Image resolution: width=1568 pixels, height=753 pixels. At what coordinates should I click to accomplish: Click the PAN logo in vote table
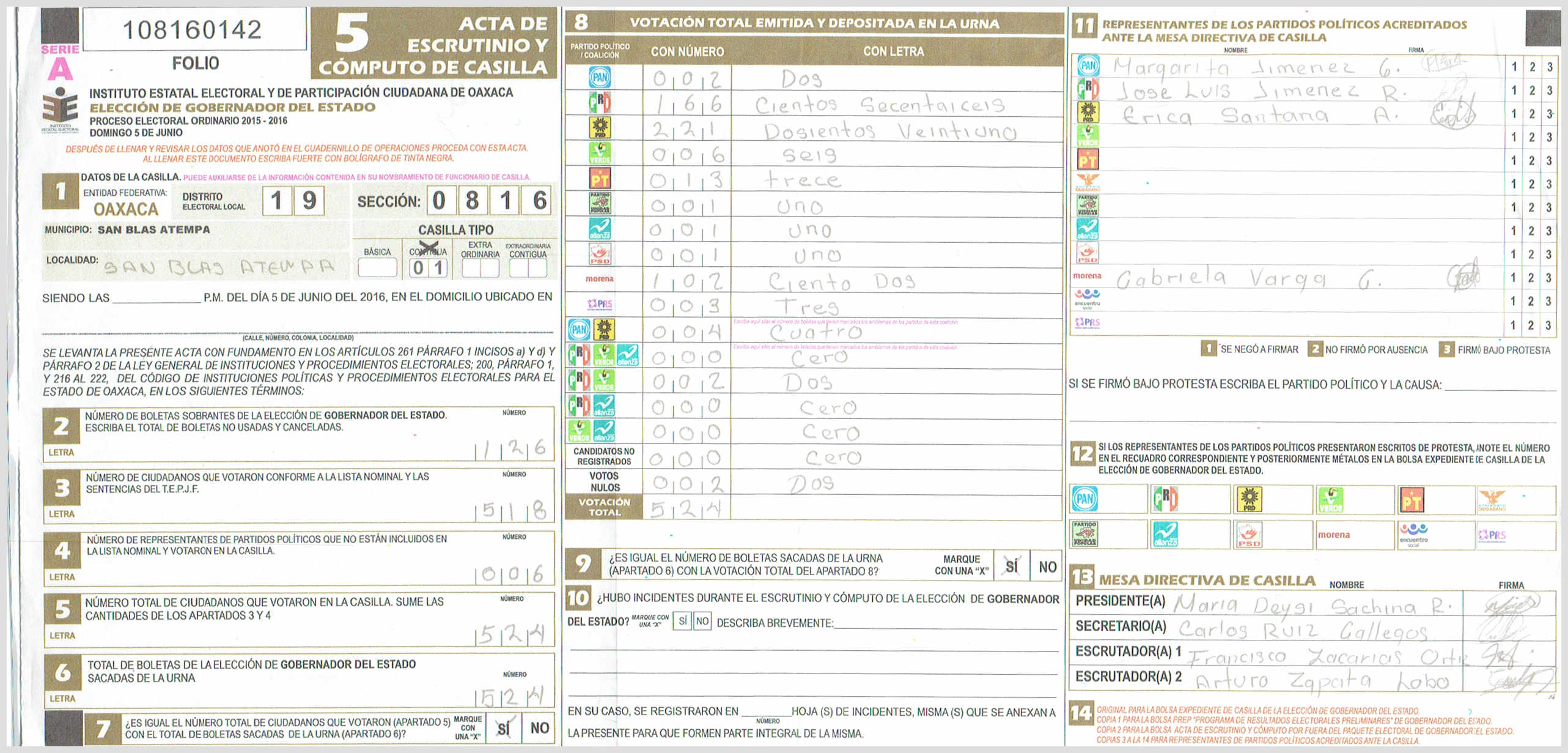pyautogui.click(x=600, y=77)
